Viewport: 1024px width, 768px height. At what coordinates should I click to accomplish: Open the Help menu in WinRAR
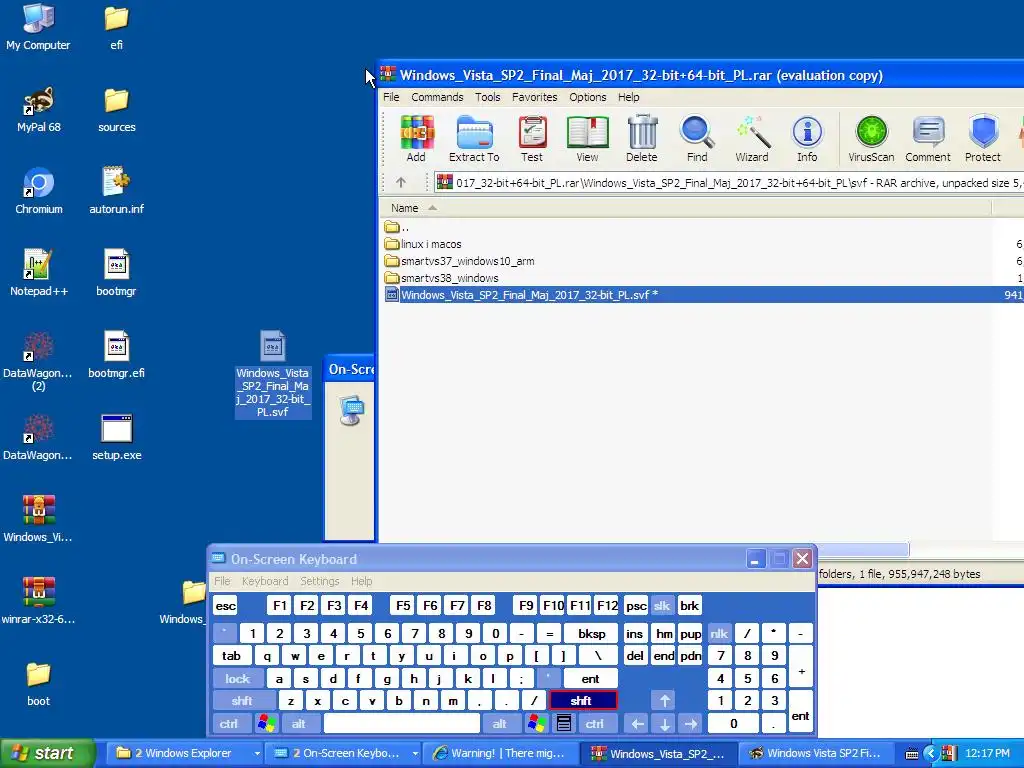(628, 97)
